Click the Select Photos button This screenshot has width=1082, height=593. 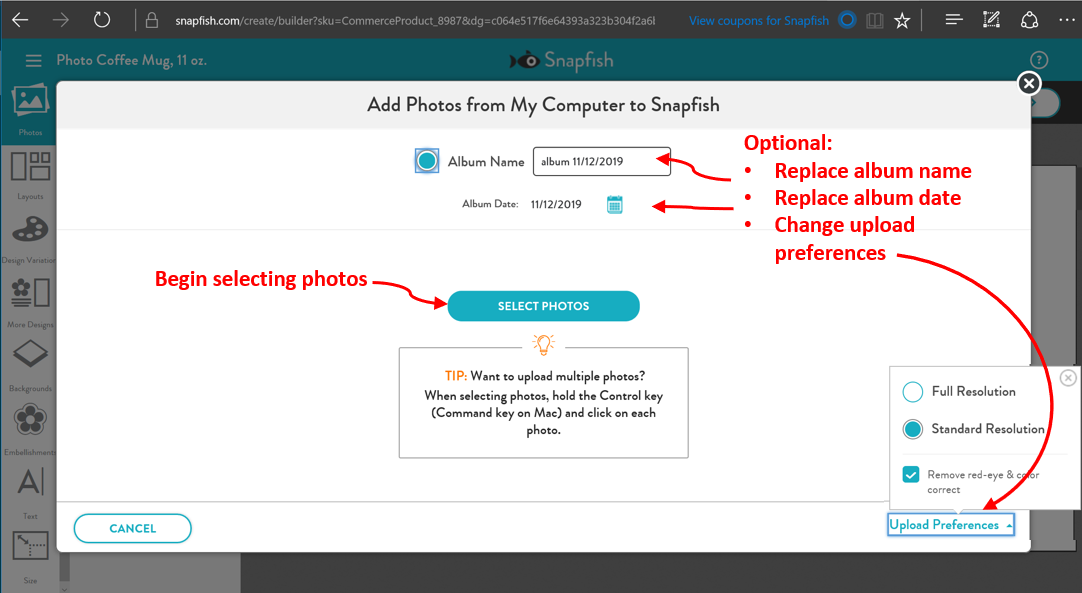(x=543, y=306)
